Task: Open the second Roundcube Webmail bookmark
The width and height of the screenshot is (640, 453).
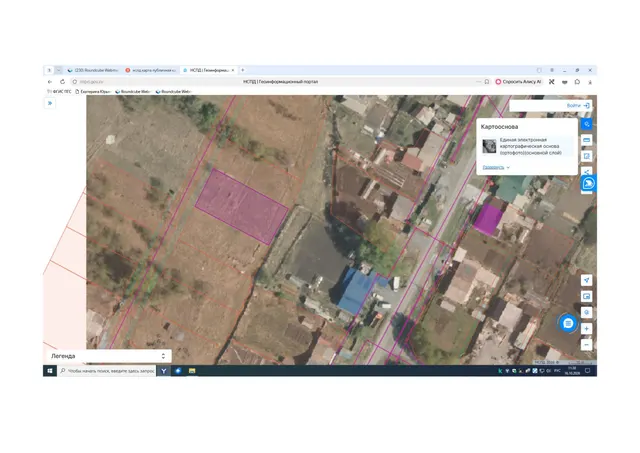Action: coord(173,91)
